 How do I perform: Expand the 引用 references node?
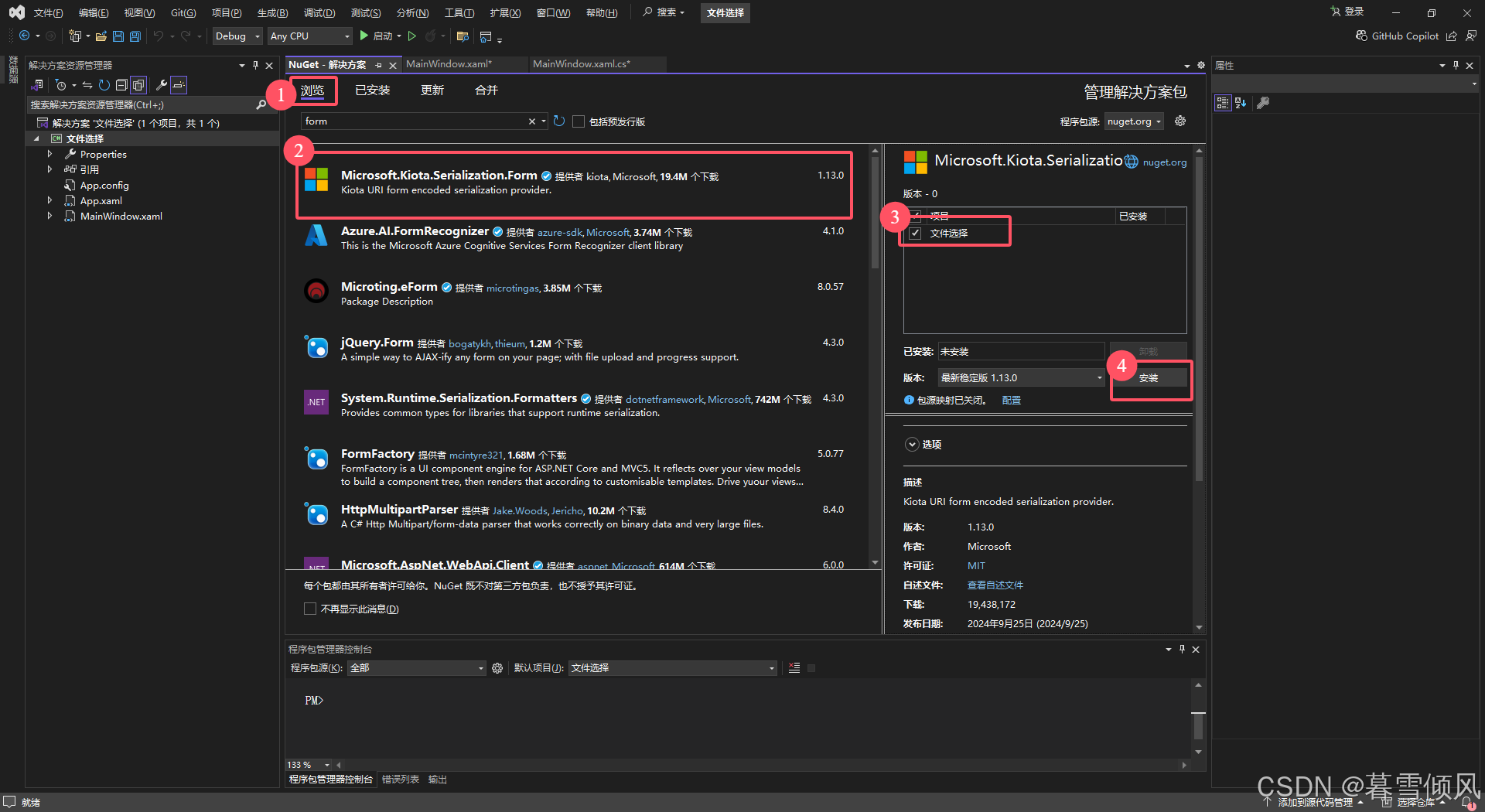pyautogui.click(x=49, y=169)
